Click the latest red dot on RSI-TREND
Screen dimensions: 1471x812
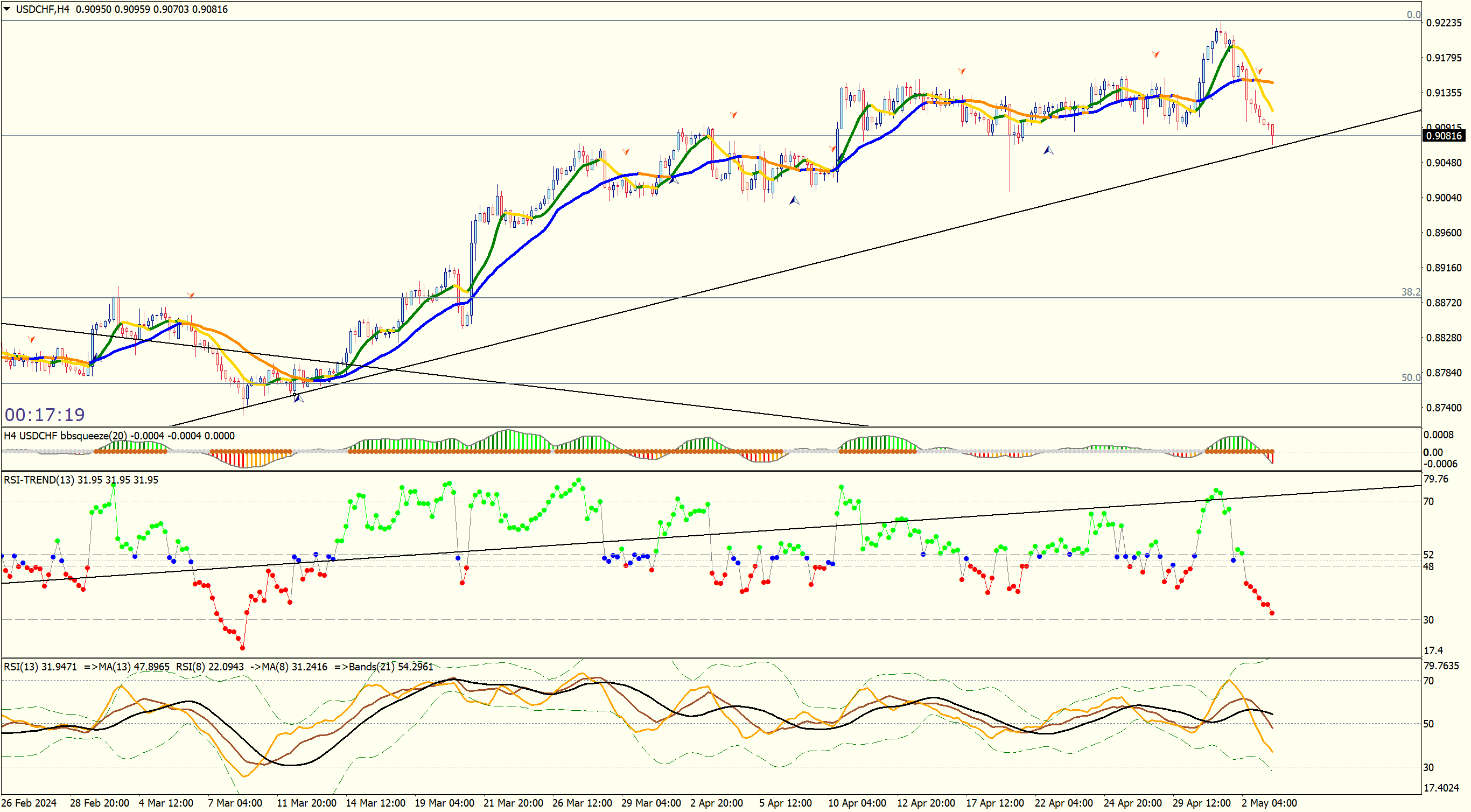pos(1272,614)
